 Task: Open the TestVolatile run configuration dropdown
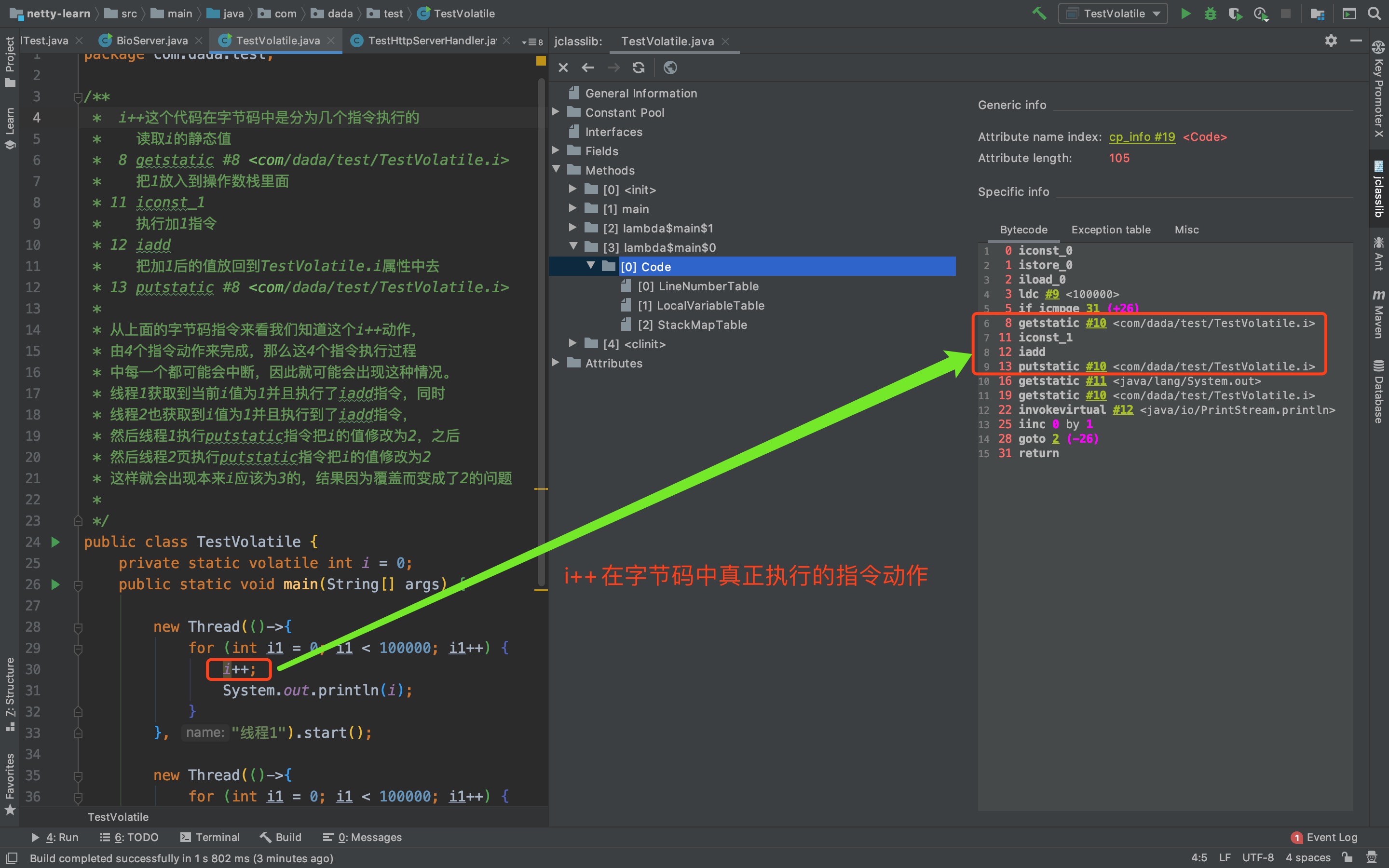(1112, 13)
